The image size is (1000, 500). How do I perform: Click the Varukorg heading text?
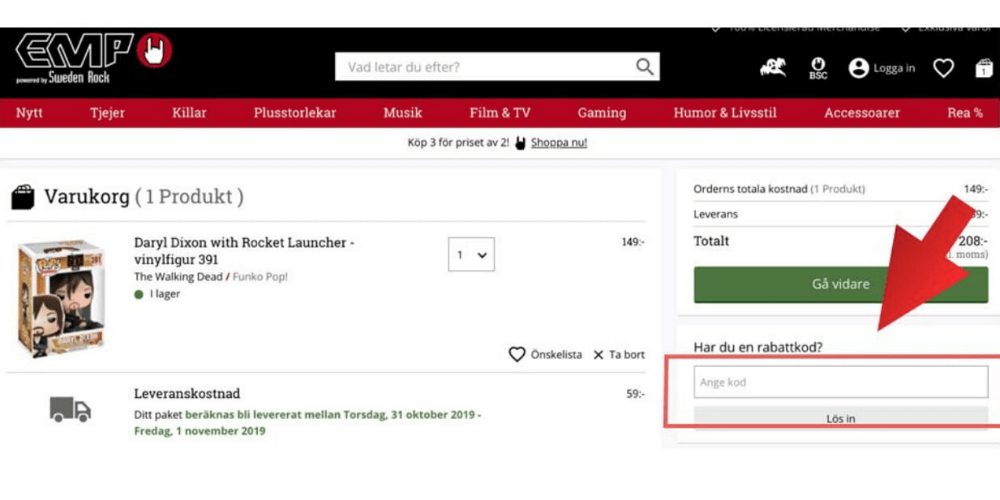(87, 197)
